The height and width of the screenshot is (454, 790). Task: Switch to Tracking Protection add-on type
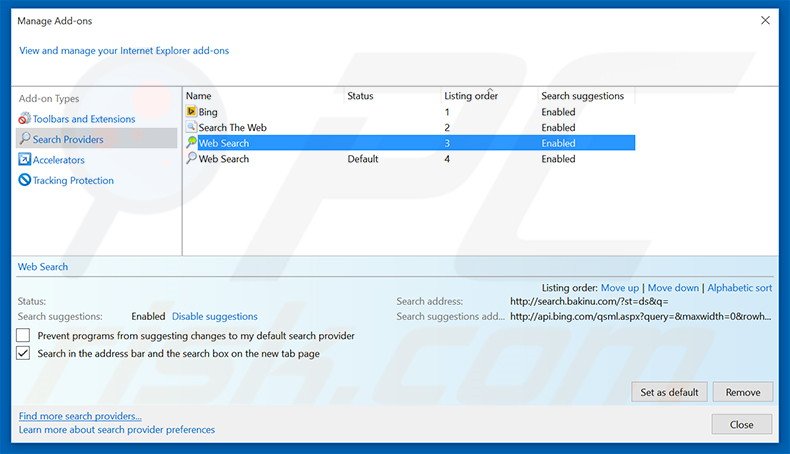[x=73, y=180]
